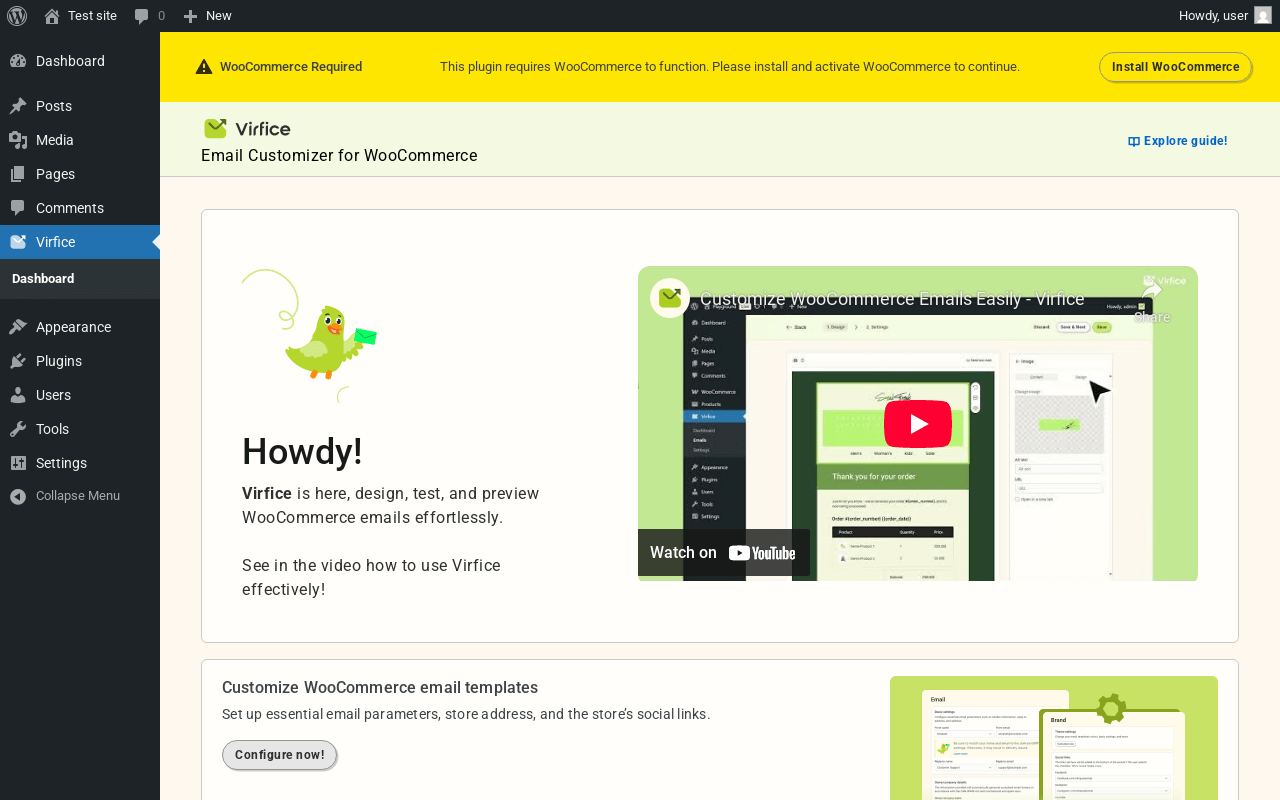Click the Plugins plug icon
Image resolution: width=1280 pixels, height=800 pixels.
pyautogui.click(x=18, y=361)
